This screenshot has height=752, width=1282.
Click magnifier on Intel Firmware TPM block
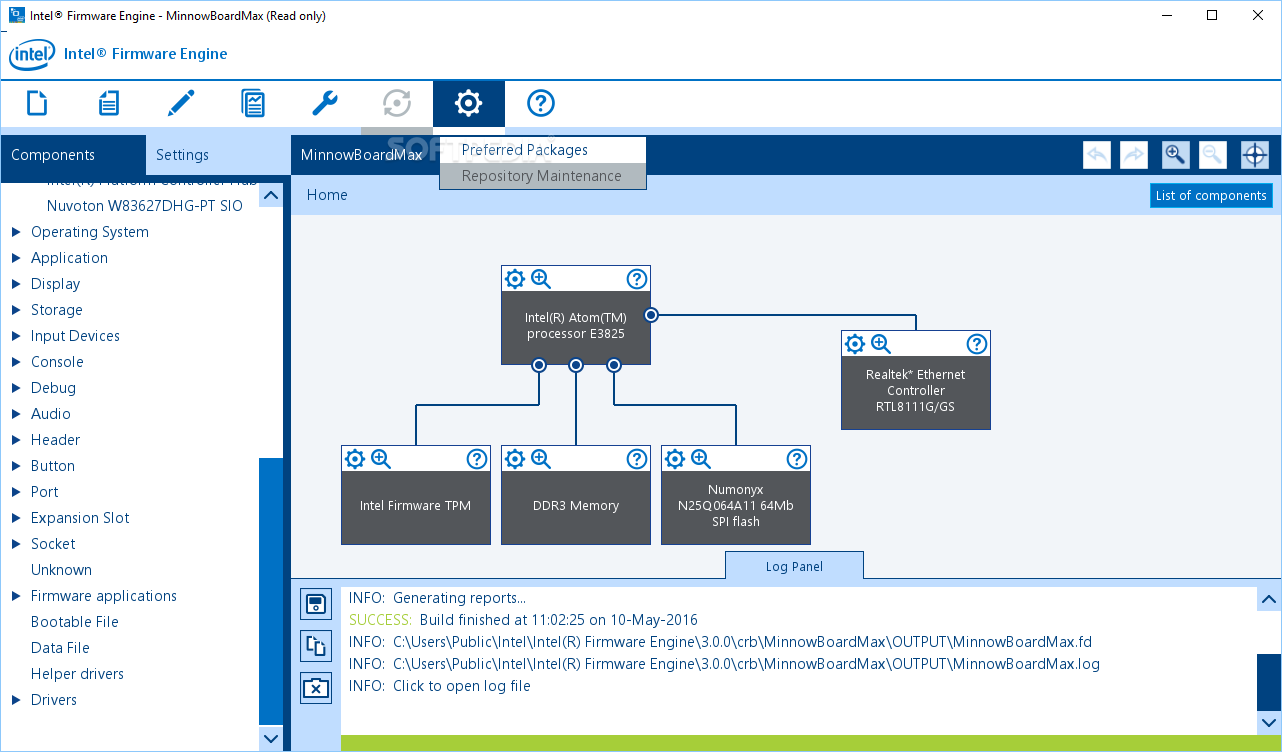click(381, 459)
